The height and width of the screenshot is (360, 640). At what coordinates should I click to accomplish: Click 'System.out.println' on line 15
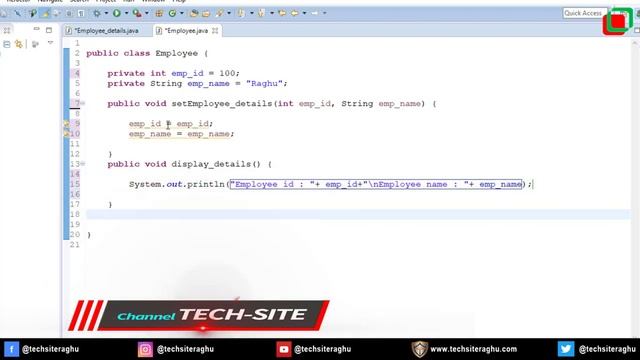click(x=177, y=184)
